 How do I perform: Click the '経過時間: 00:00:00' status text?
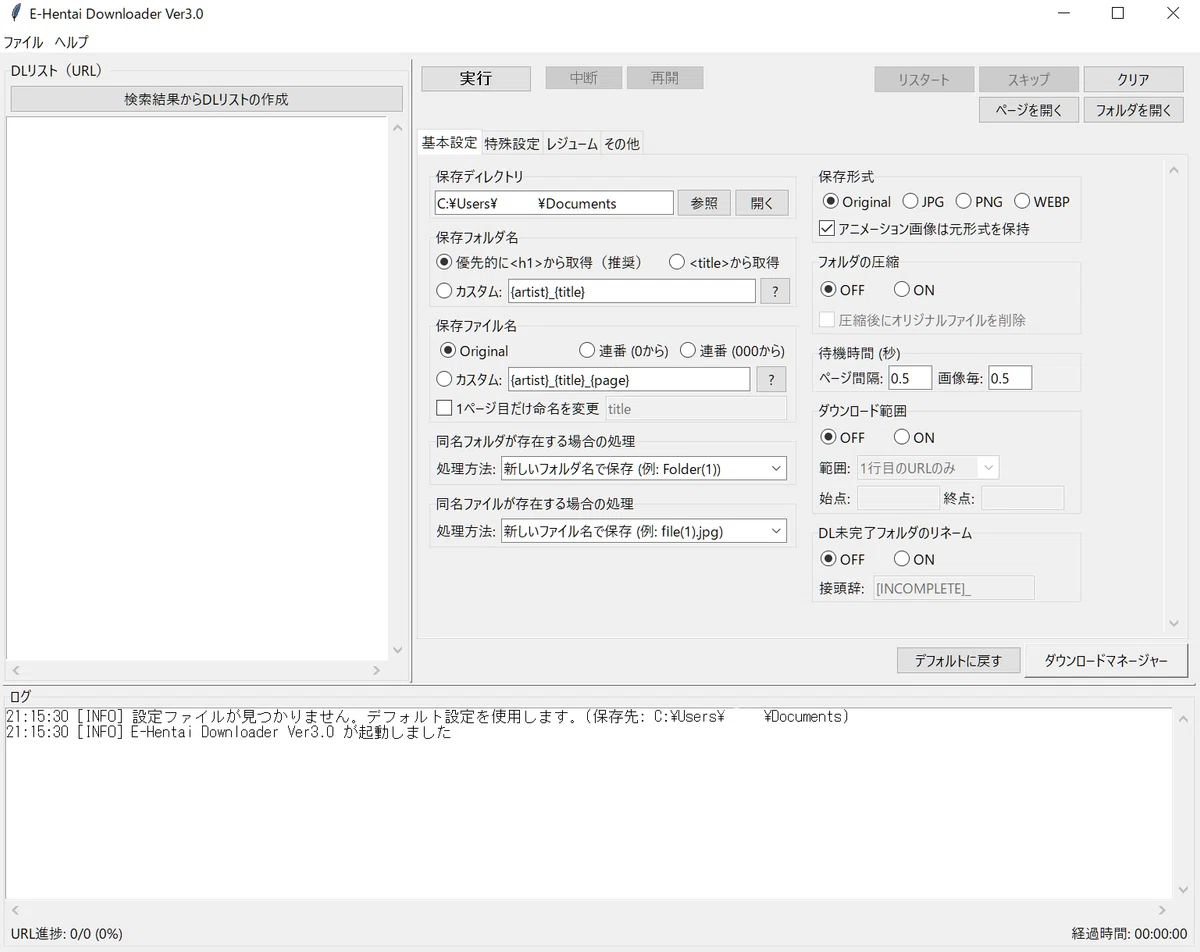pyautogui.click(x=1129, y=934)
